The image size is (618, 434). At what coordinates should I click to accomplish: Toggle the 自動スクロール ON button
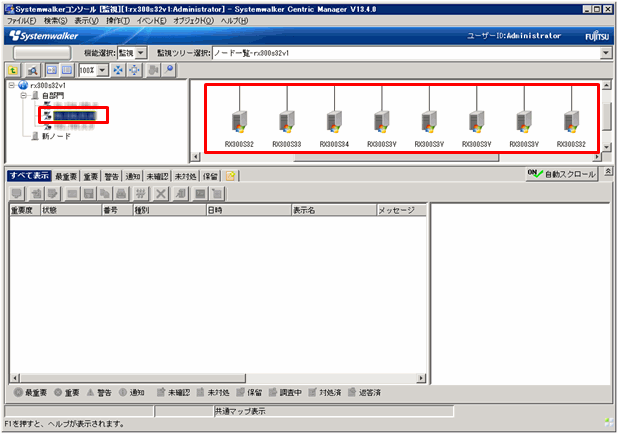[x=562, y=174]
